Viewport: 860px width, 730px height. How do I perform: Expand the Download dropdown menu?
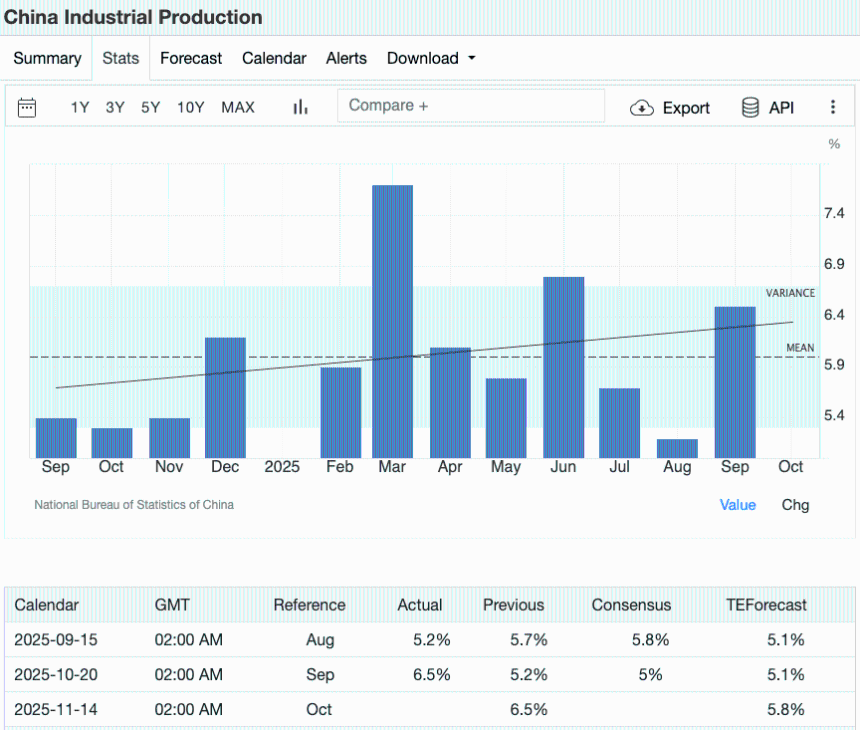point(431,58)
